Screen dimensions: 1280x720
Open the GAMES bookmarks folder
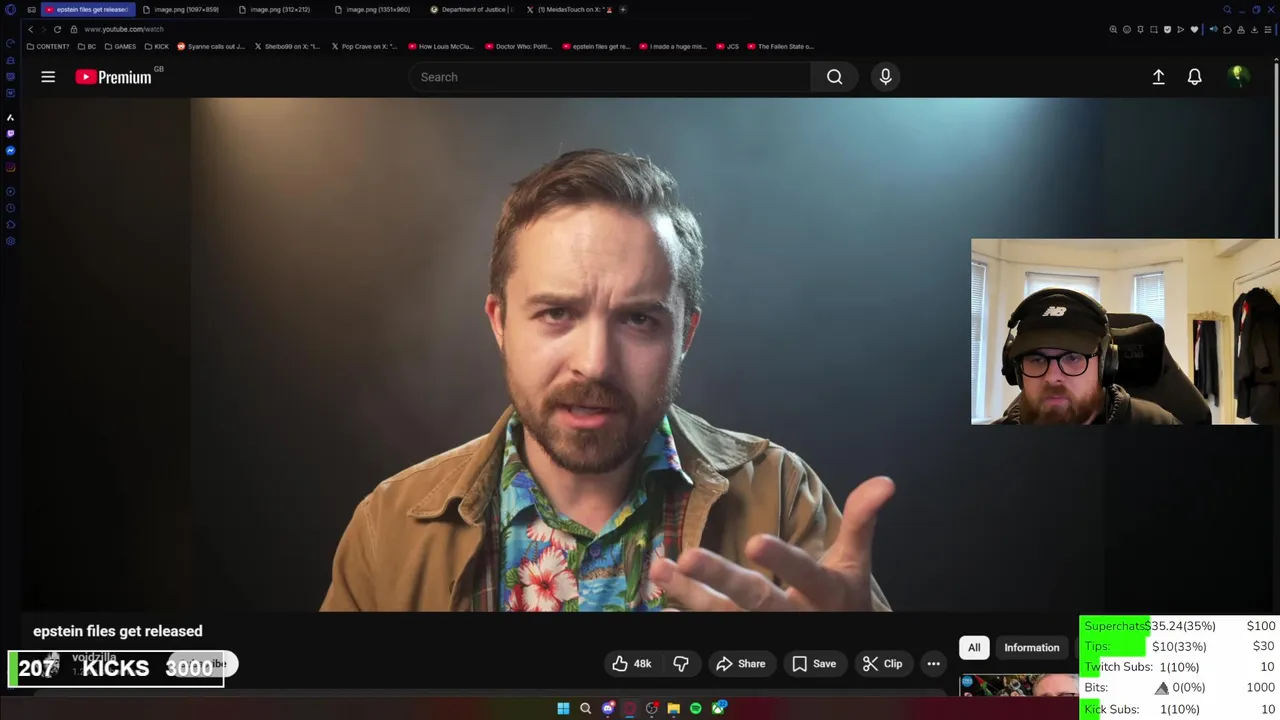click(x=120, y=46)
